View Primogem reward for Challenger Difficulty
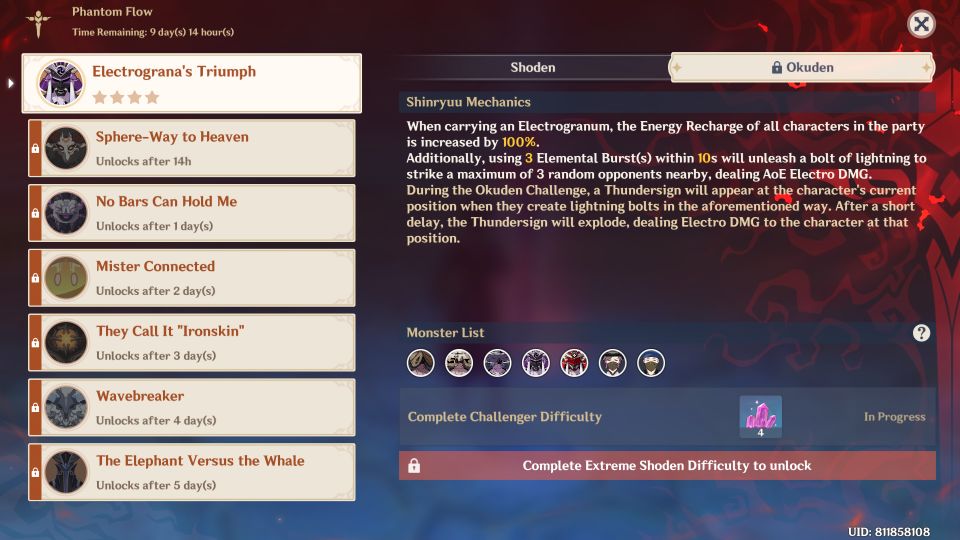The width and height of the screenshot is (960, 540). tap(760, 416)
